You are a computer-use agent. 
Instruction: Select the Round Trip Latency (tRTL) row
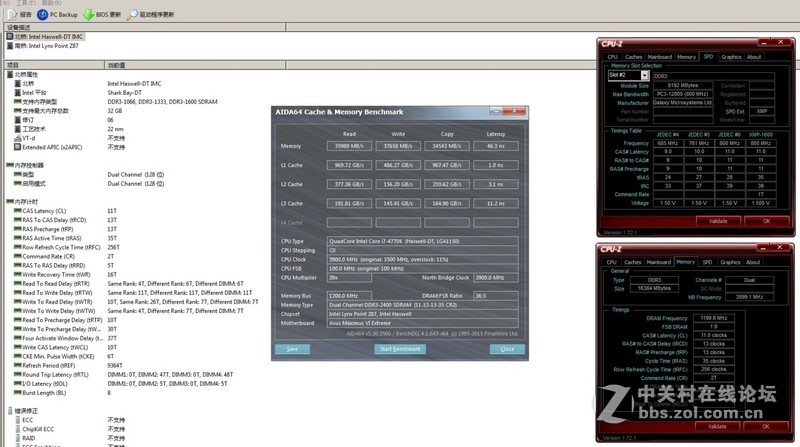click(x=51, y=375)
